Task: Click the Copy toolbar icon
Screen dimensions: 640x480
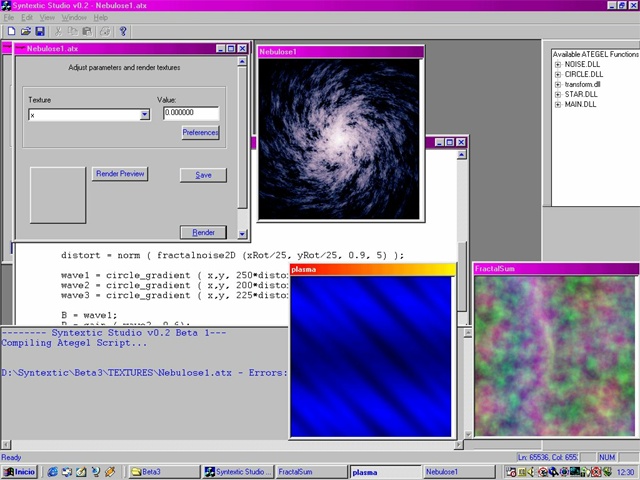Action: pyautogui.click(x=73, y=31)
